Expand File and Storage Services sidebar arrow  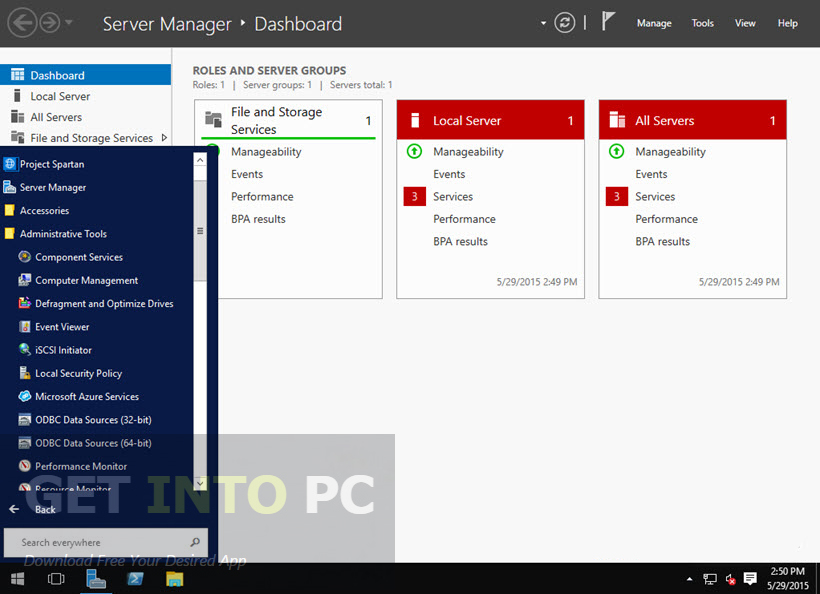(164, 138)
